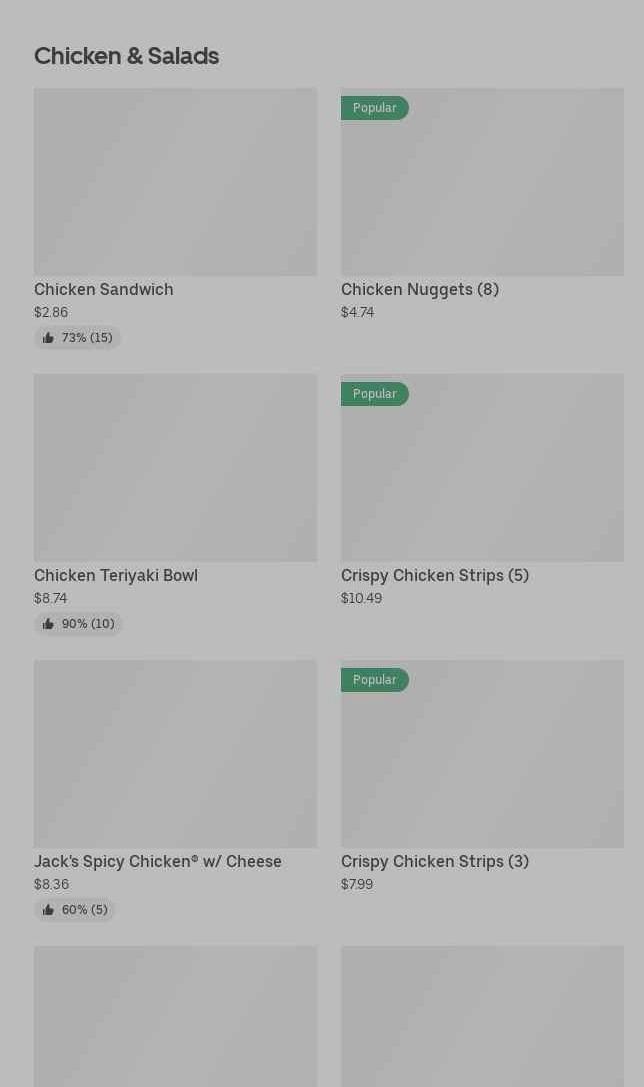Click thumbs-up icon under Chicken Teriyaki Bowl
The image size is (644, 1087).
48,624
